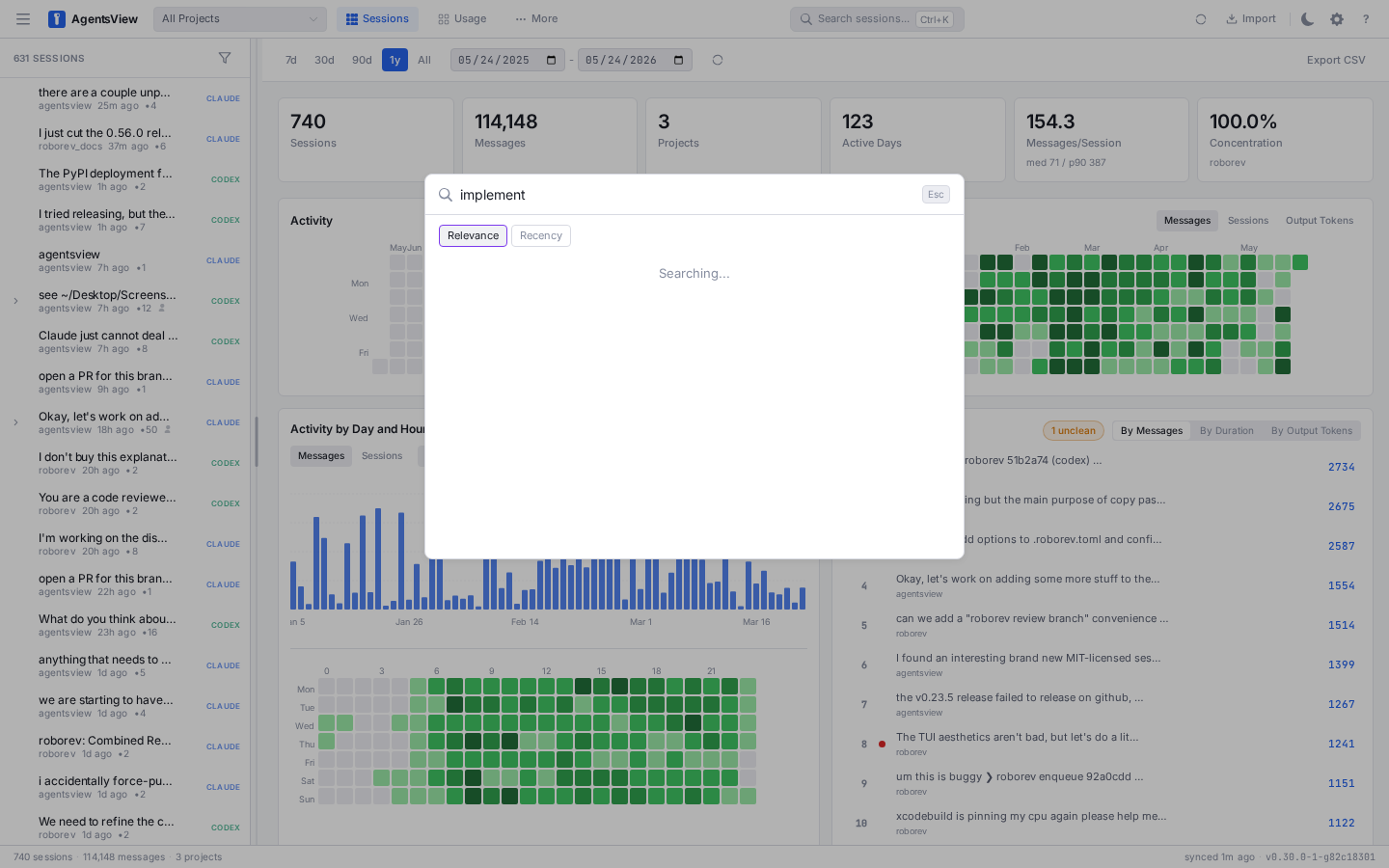Viewport: 1389px width, 868px height.
Task: Show Activity heatmap by Output Tokens
Action: click(1320, 221)
